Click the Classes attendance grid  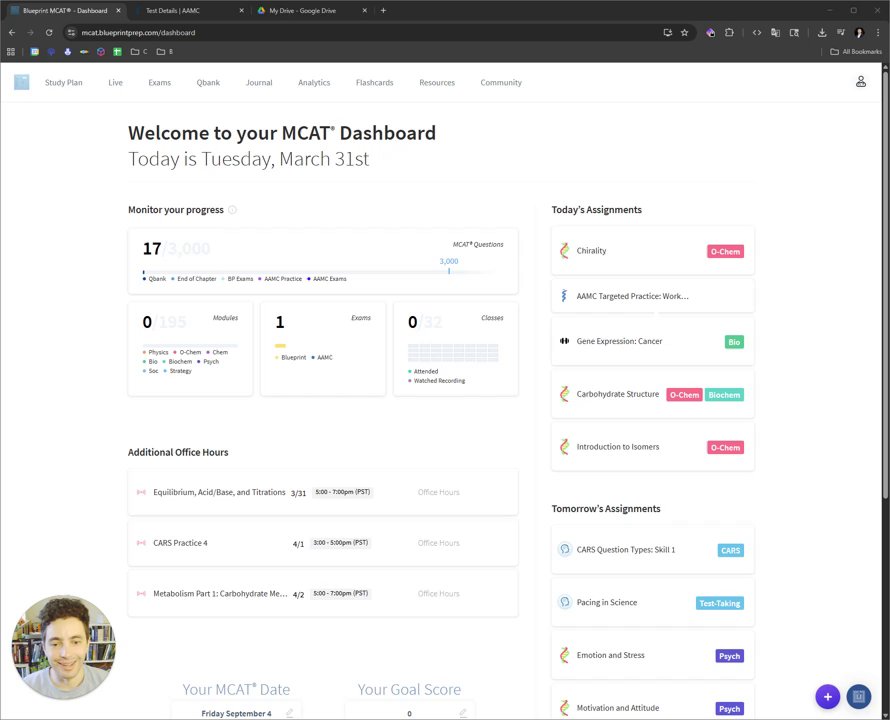click(453, 353)
